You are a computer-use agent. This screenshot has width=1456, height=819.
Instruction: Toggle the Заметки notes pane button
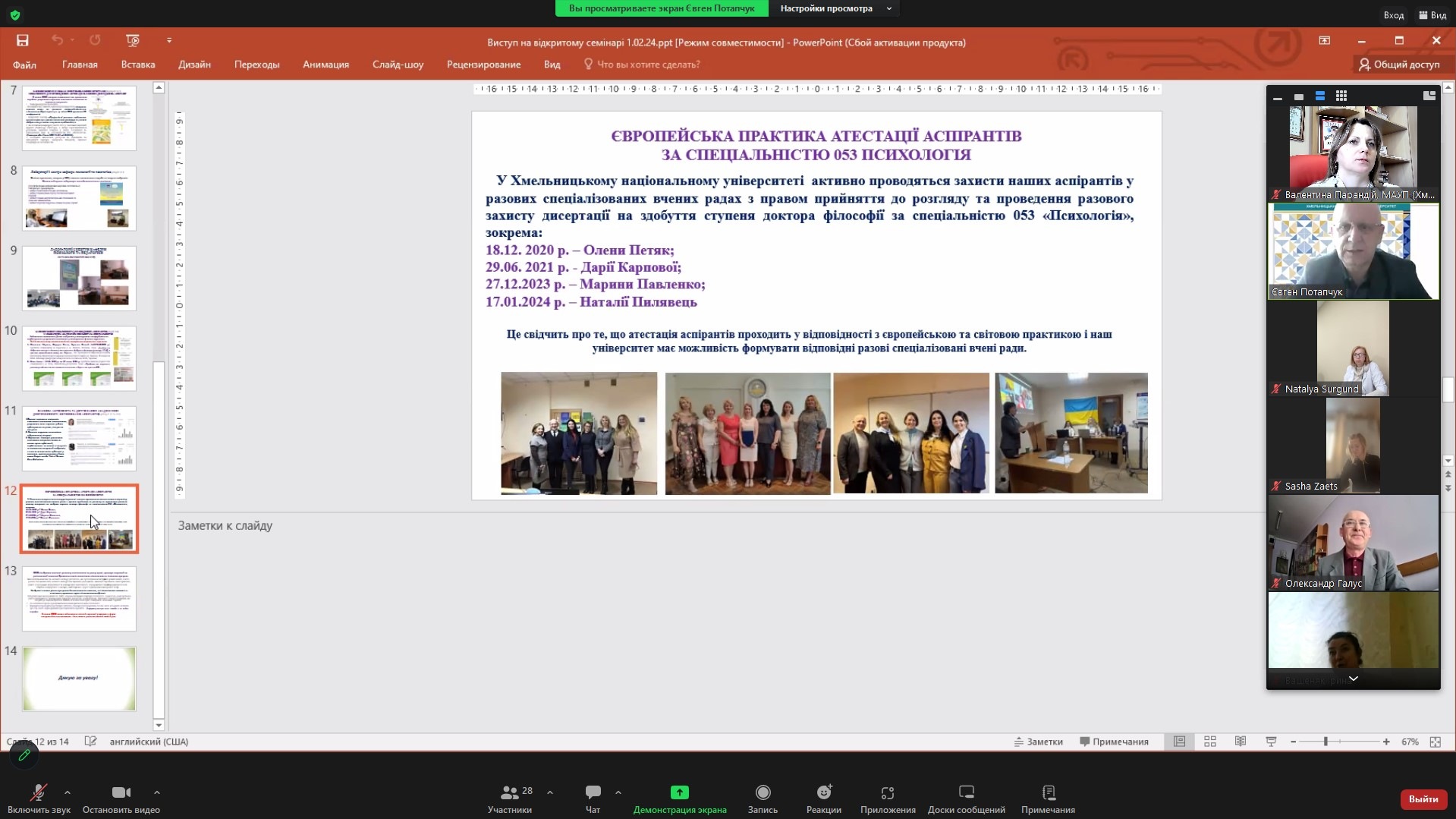pyautogui.click(x=1038, y=742)
